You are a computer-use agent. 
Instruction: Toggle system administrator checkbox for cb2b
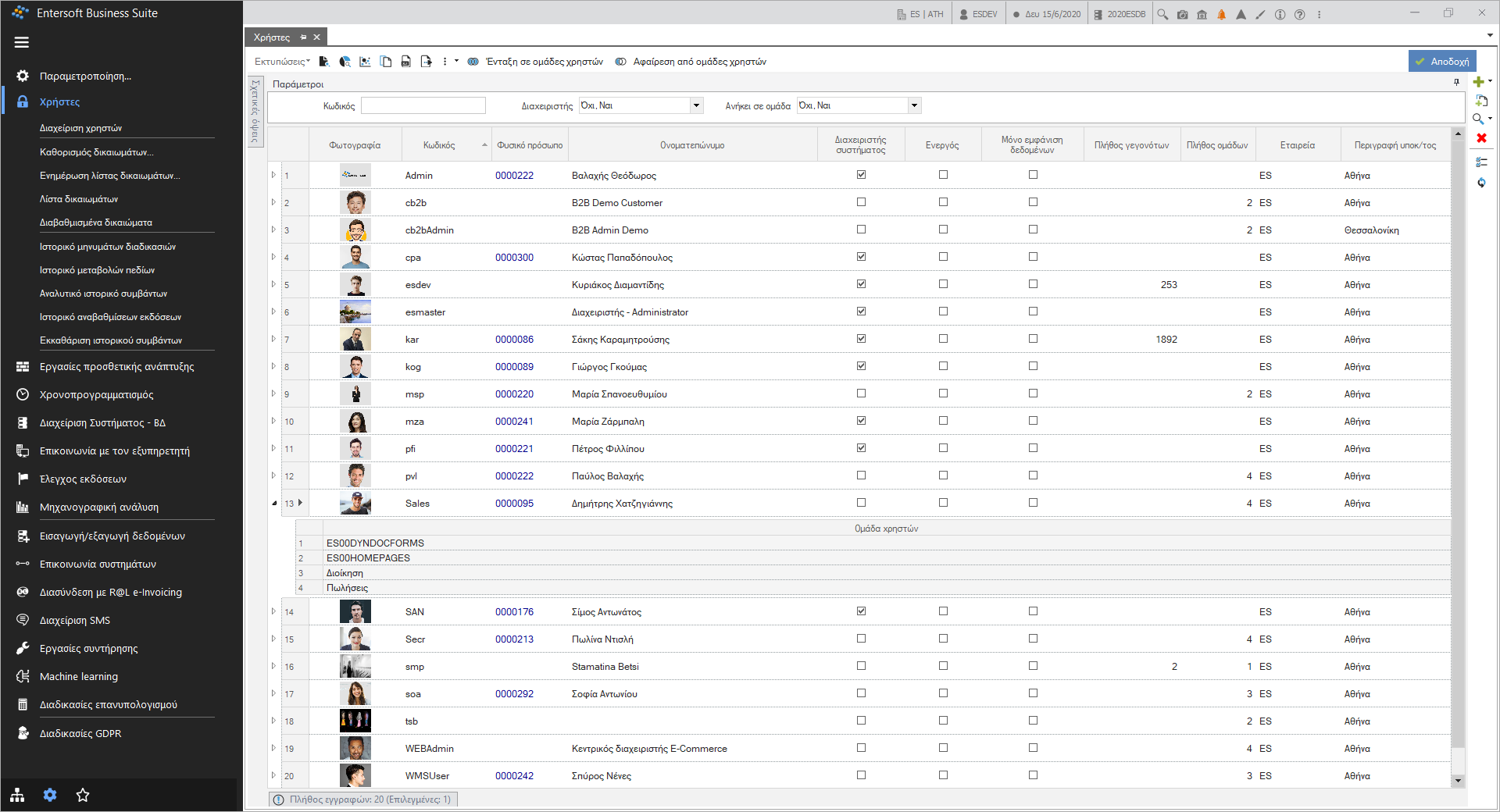coord(861,202)
